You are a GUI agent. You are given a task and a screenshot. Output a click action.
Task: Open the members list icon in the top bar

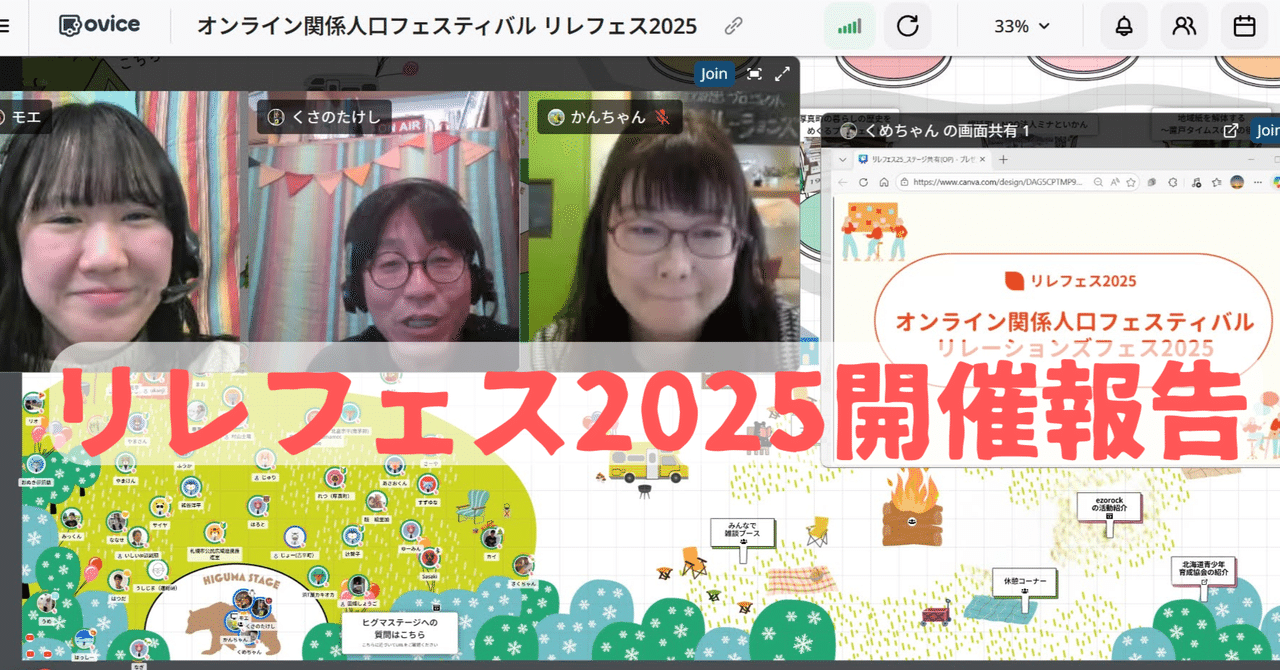tap(1183, 26)
